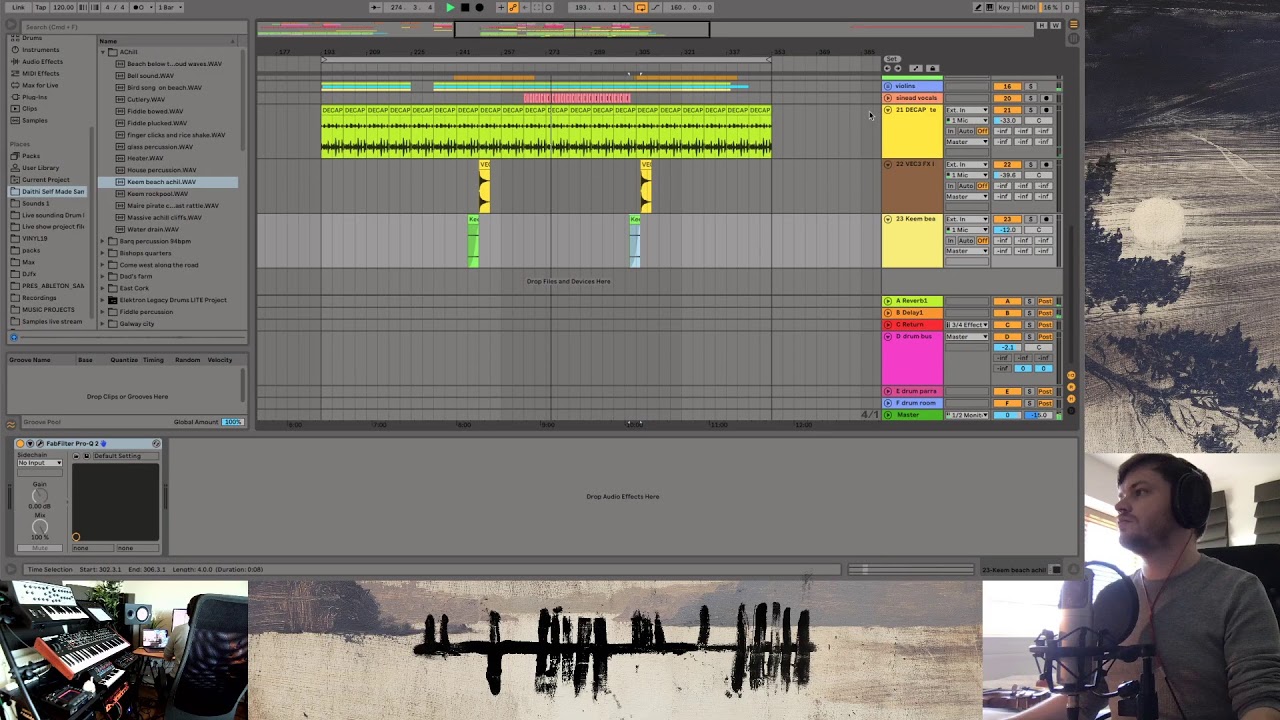Select Audio Effects browser category
The height and width of the screenshot is (720, 1280).
42,61
